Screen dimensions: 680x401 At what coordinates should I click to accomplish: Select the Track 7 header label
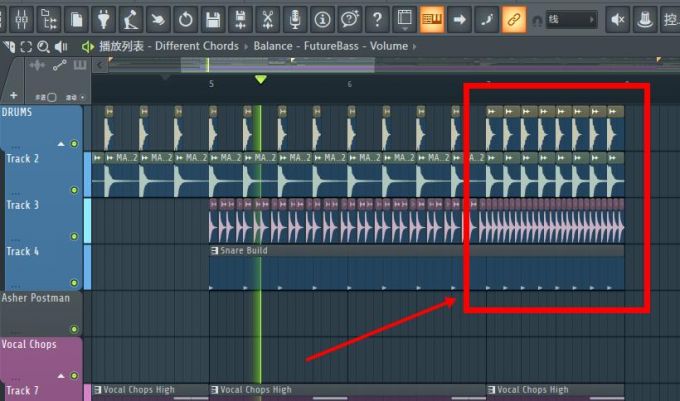coord(23,391)
